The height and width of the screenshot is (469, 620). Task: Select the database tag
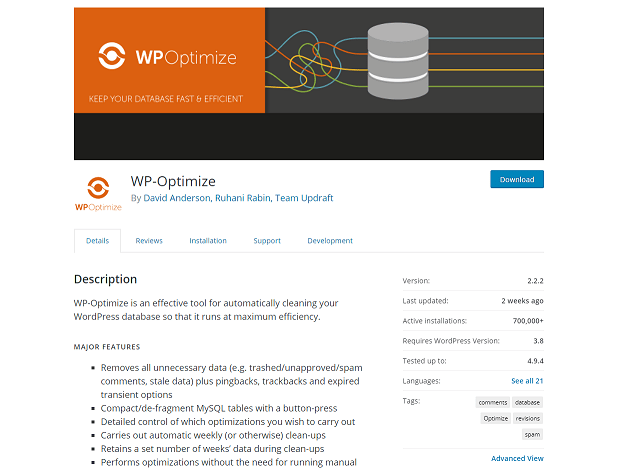(527, 402)
